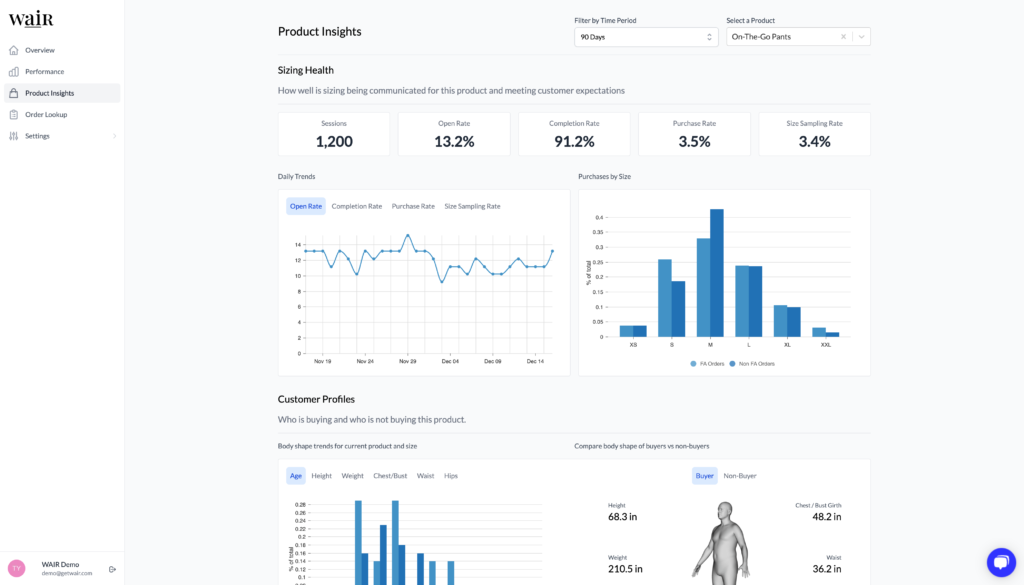Click the Performance bar chart icon
The width and height of the screenshot is (1024, 585).
tap(14, 72)
